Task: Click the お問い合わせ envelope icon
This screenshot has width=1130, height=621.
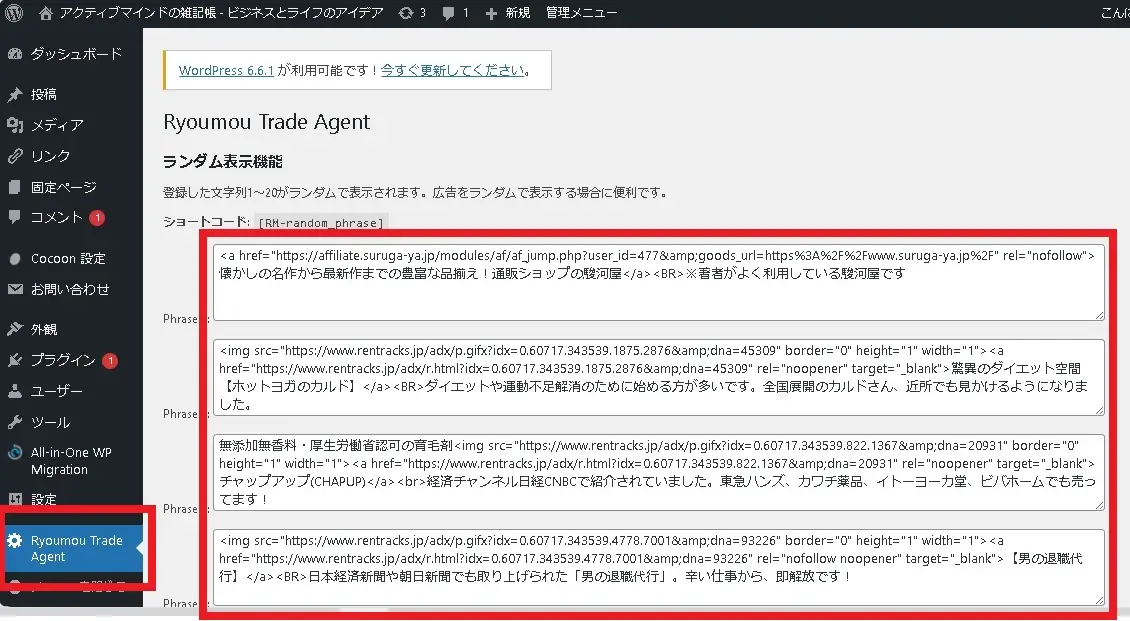Action: click(14, 289)
